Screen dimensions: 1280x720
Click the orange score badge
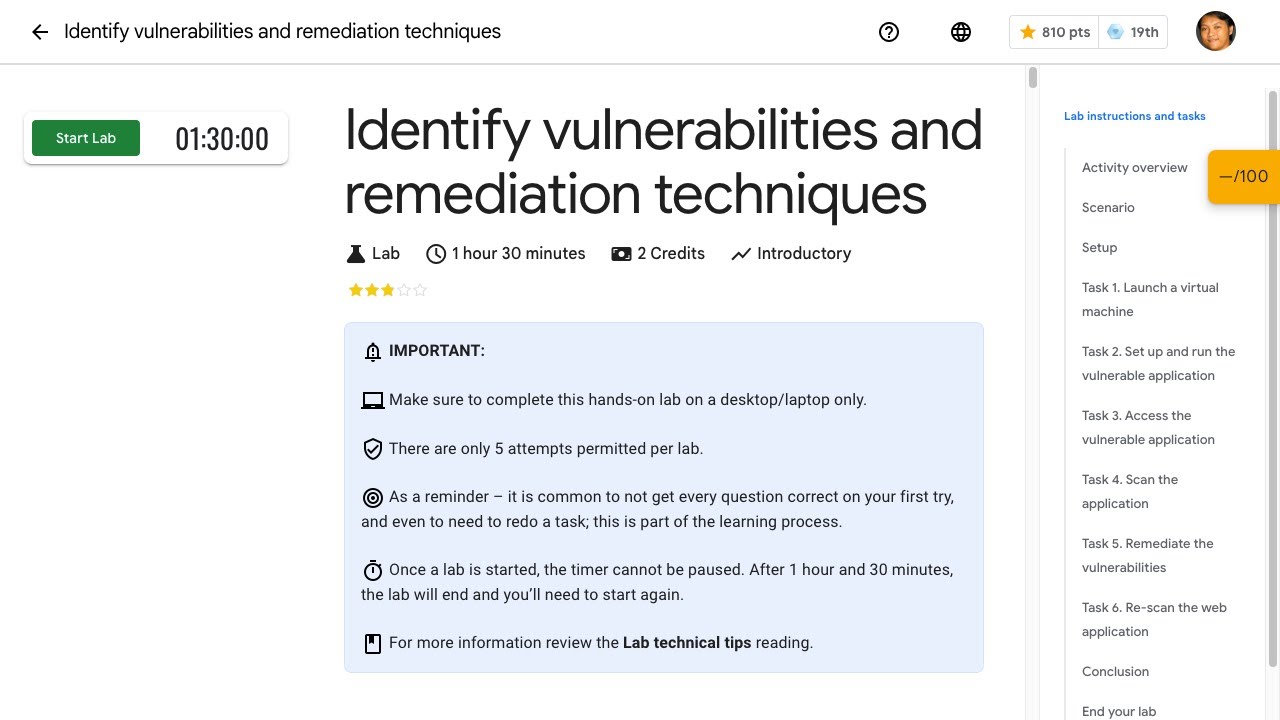(x=1243, y=177)
